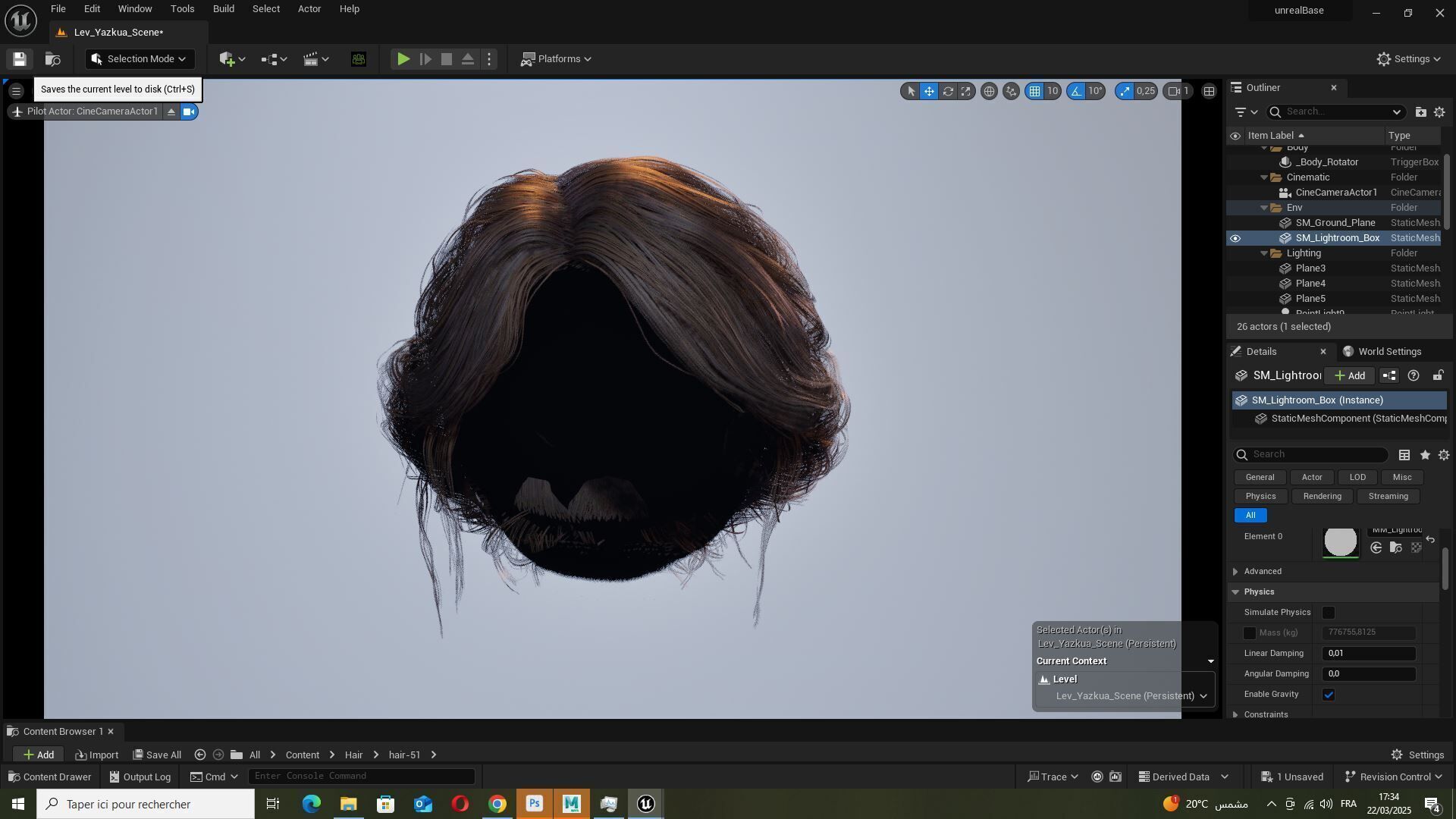Toggle the Details panel lock icon
The height and width of the screenshot is (819, 1456).
[x=1438, y=376]
